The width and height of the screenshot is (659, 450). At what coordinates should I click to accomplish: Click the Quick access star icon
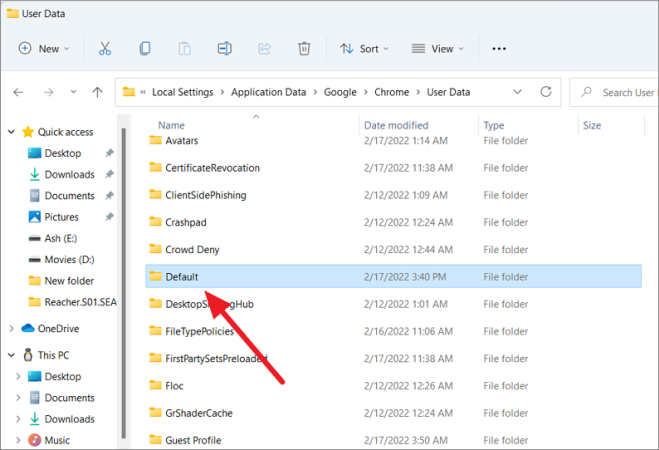[x=28, y=132]
